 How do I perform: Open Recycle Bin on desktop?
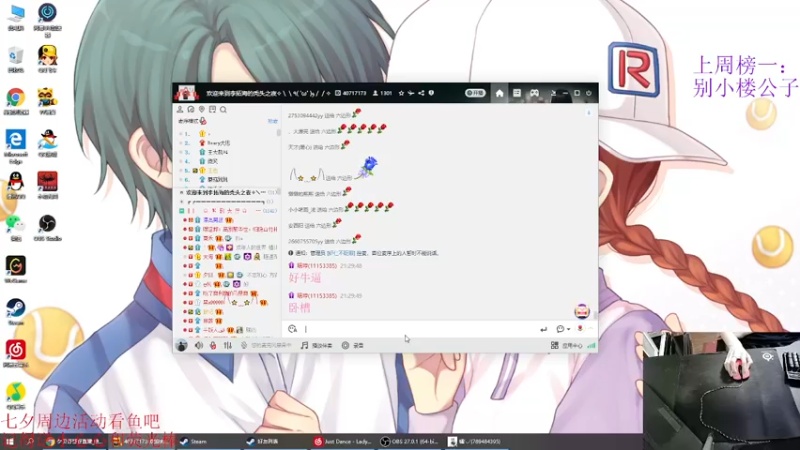click(16, 60)
